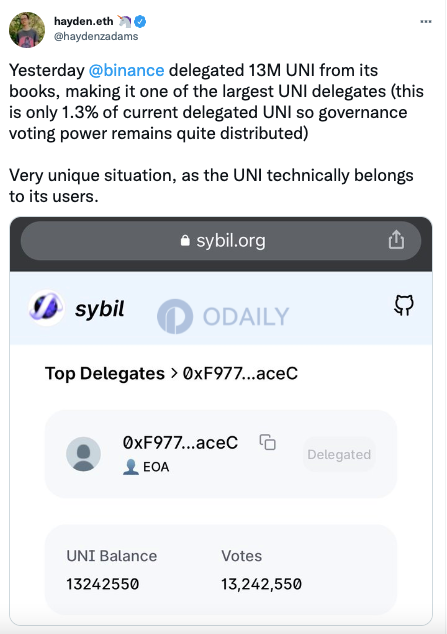The image size is (447, 634).
Task: Click the share icon in address bar
Action: point(396,240)
